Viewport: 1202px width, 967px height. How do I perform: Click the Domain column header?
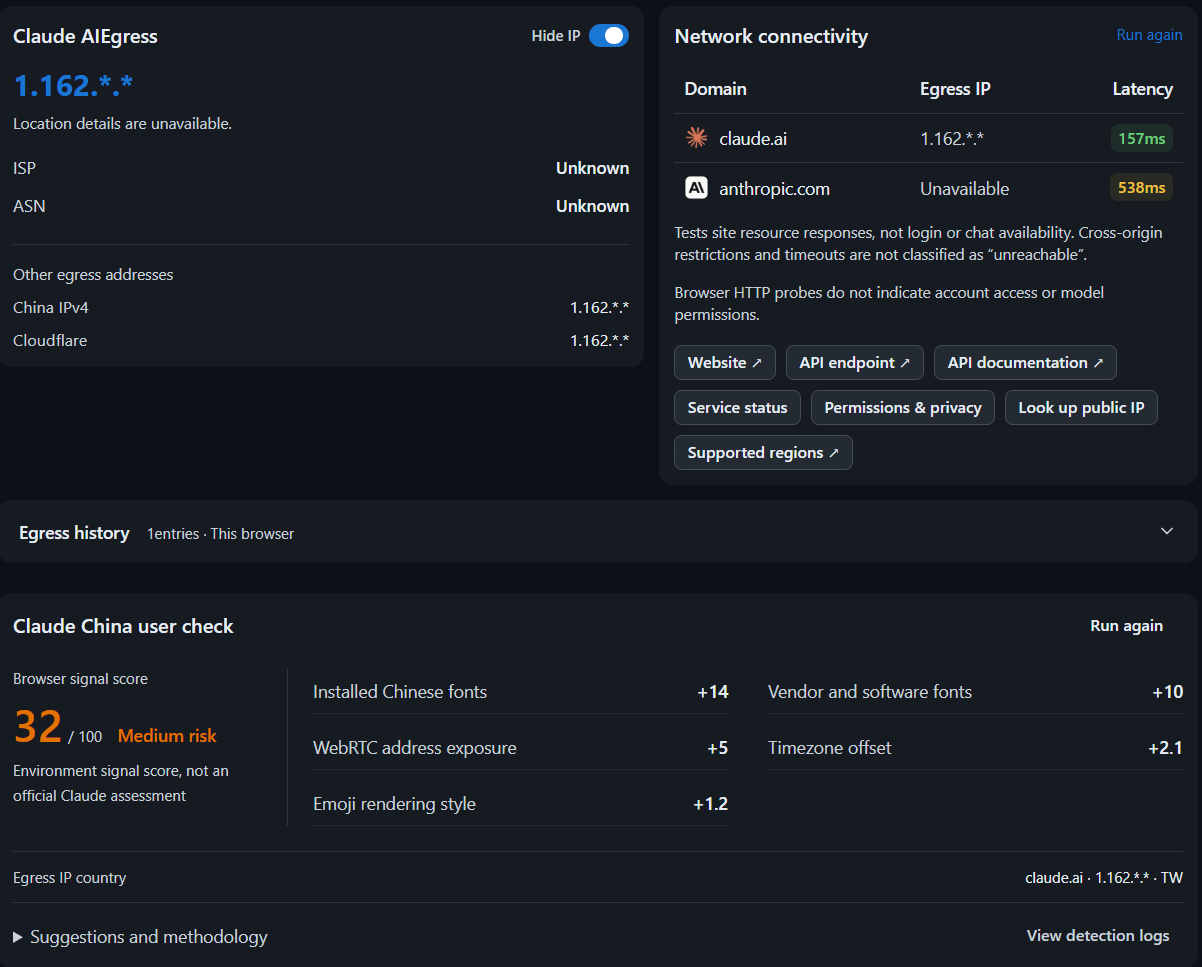(x=716, y=89)
